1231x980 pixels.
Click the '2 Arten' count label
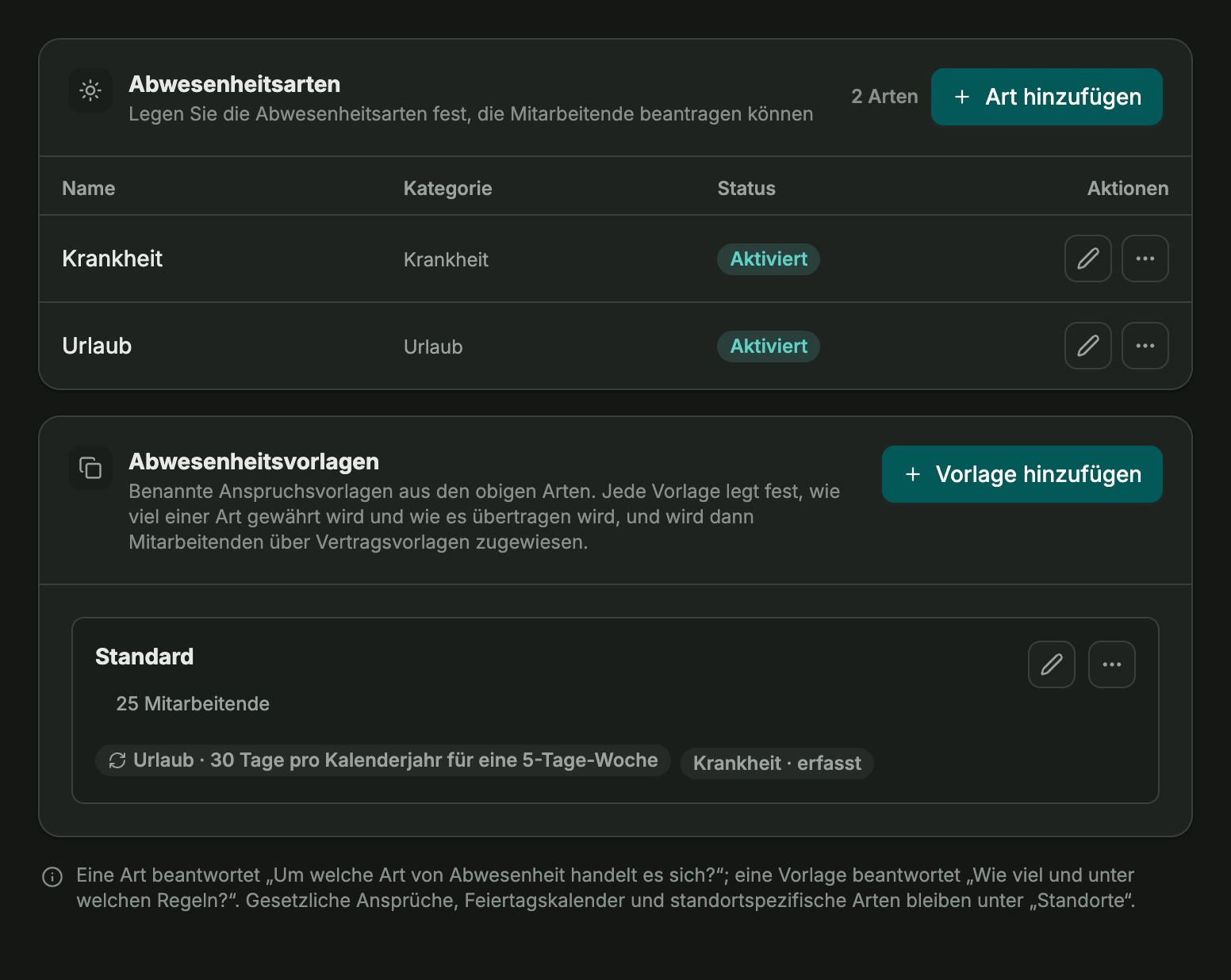pyautogui.click(x=884, y=97)
